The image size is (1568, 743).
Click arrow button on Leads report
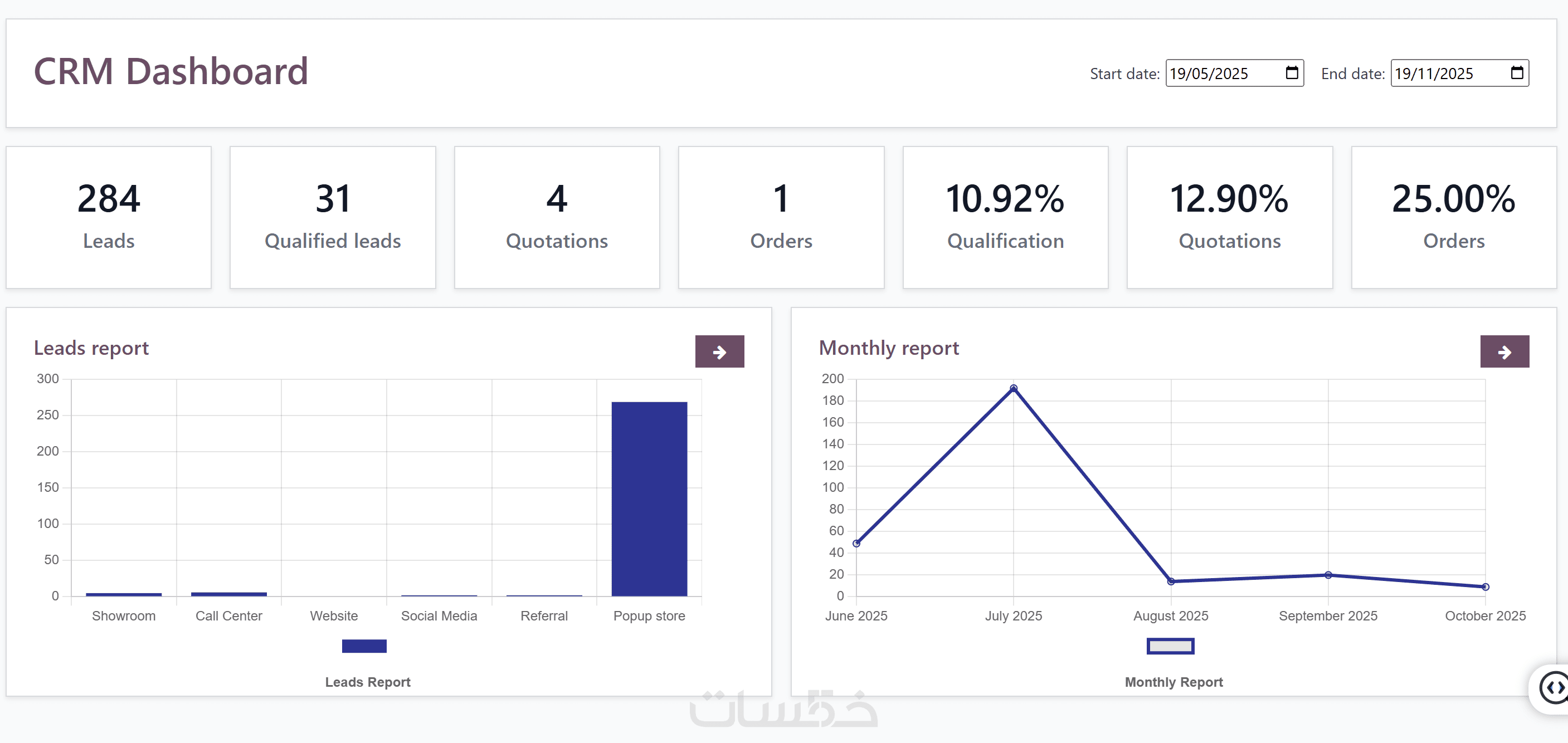pos(719,351)
